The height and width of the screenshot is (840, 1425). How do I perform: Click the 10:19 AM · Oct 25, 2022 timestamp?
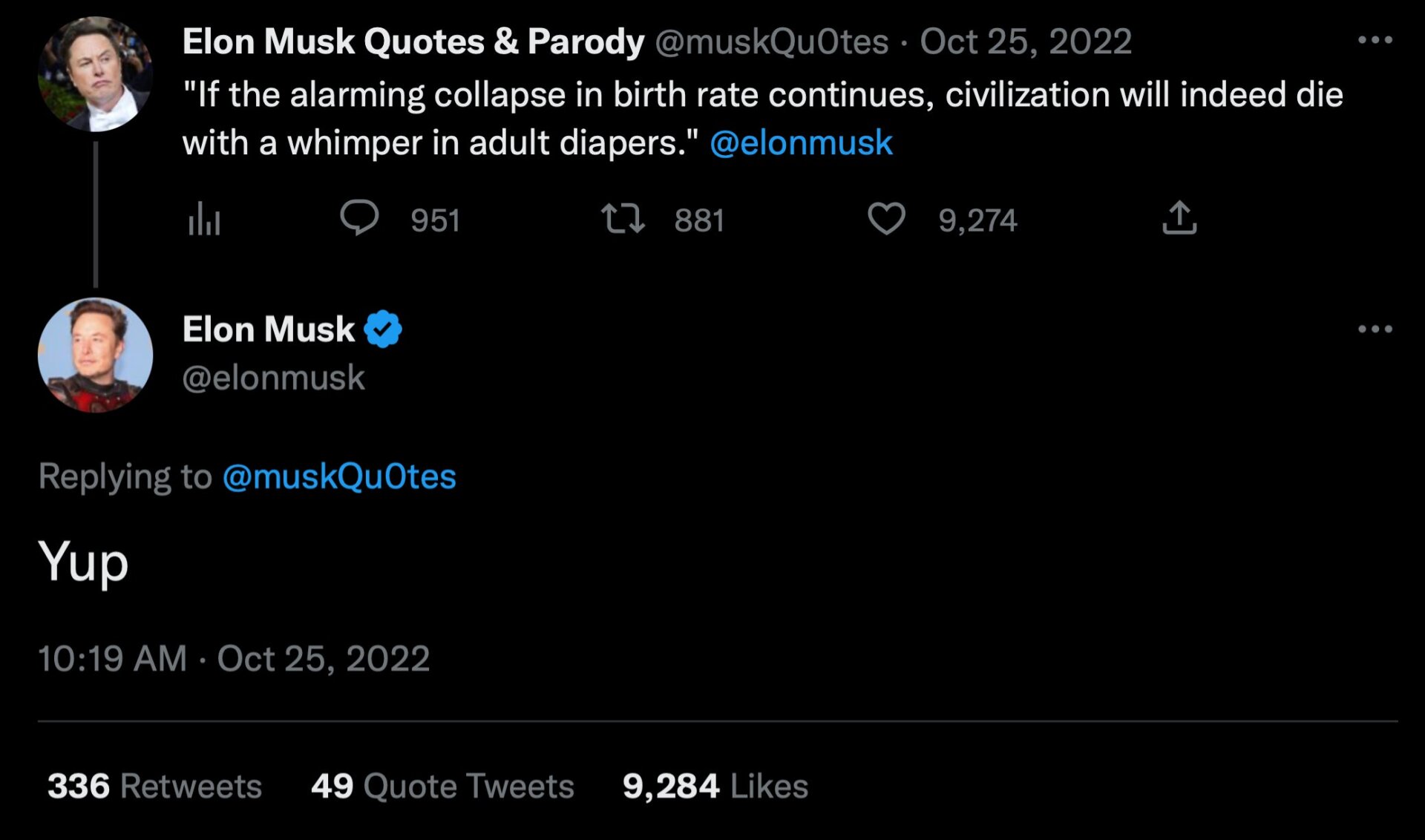[234, 658]
